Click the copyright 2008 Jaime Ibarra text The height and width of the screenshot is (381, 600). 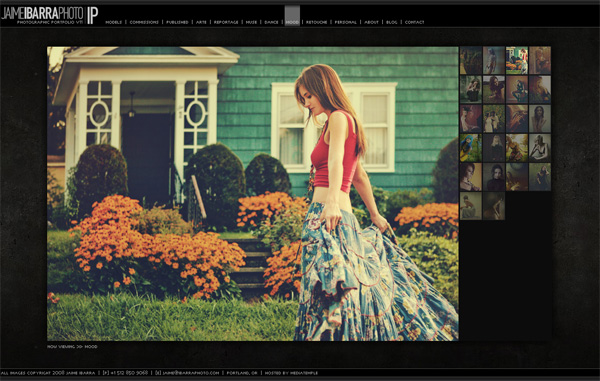(48, 373)
